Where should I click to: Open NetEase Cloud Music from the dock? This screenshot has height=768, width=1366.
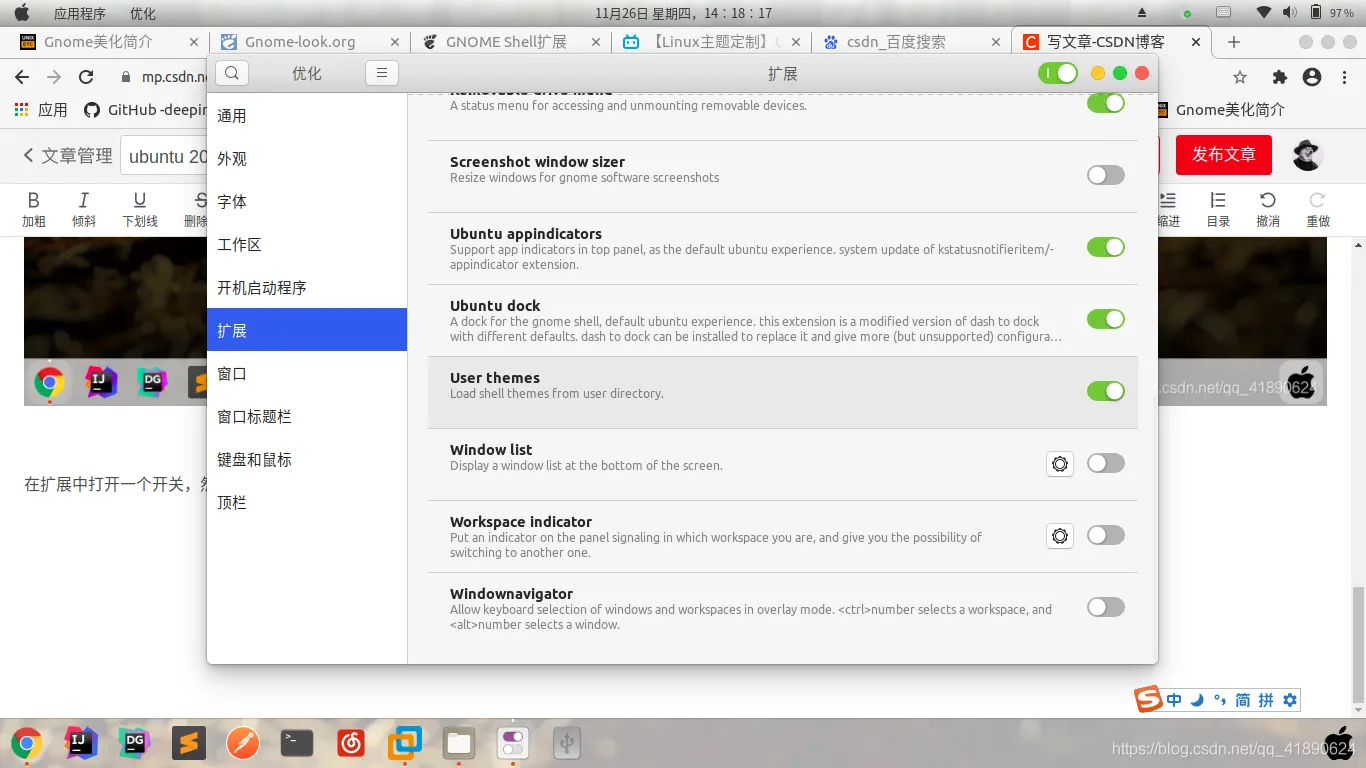coord(351,742)
